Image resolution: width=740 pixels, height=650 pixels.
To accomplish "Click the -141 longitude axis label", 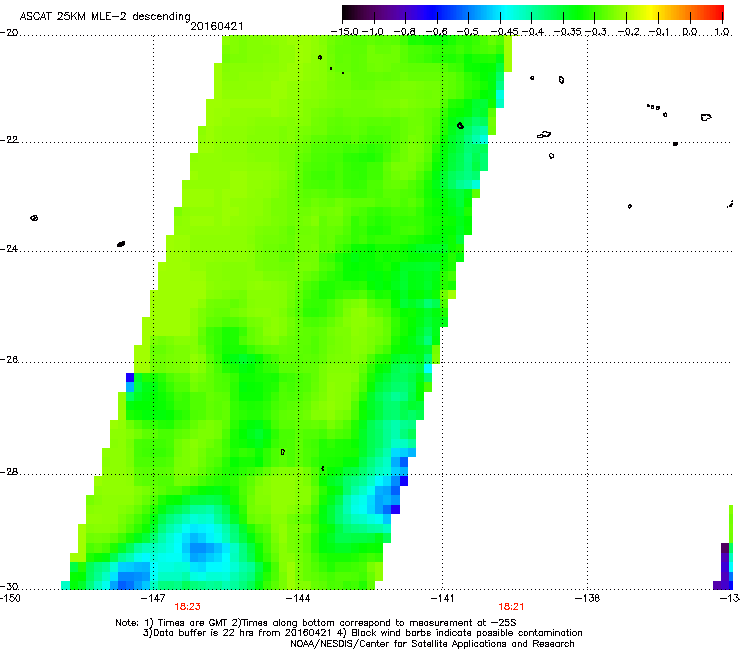I will coord(442,598).
